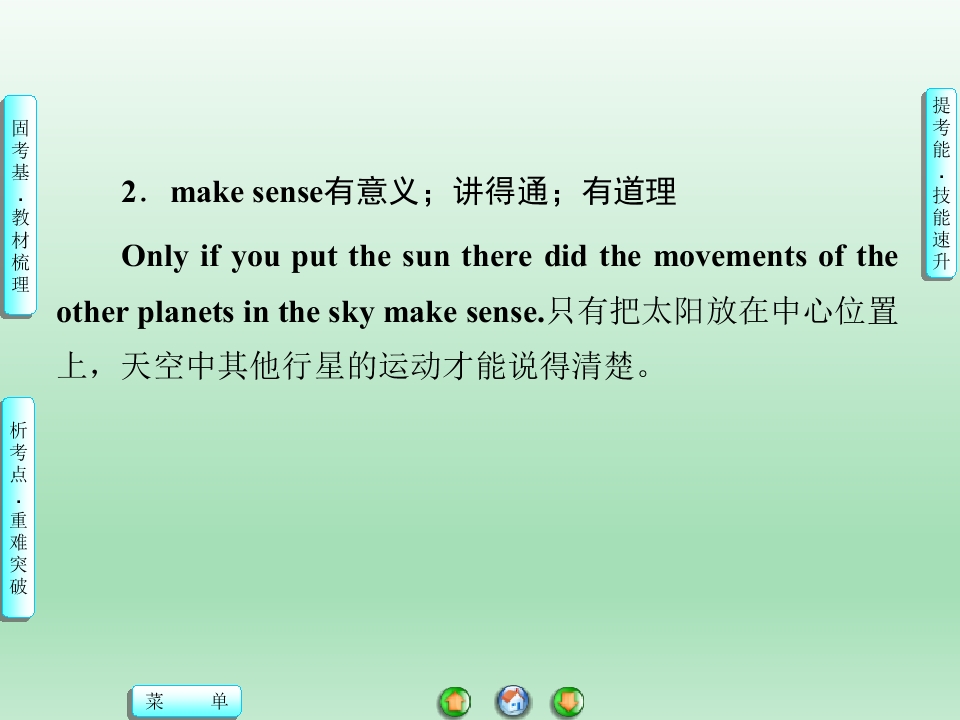Open the 菜单 menu button
Image resolution: width=960 pixels, height=720 pixels.
tap(187, 701)
